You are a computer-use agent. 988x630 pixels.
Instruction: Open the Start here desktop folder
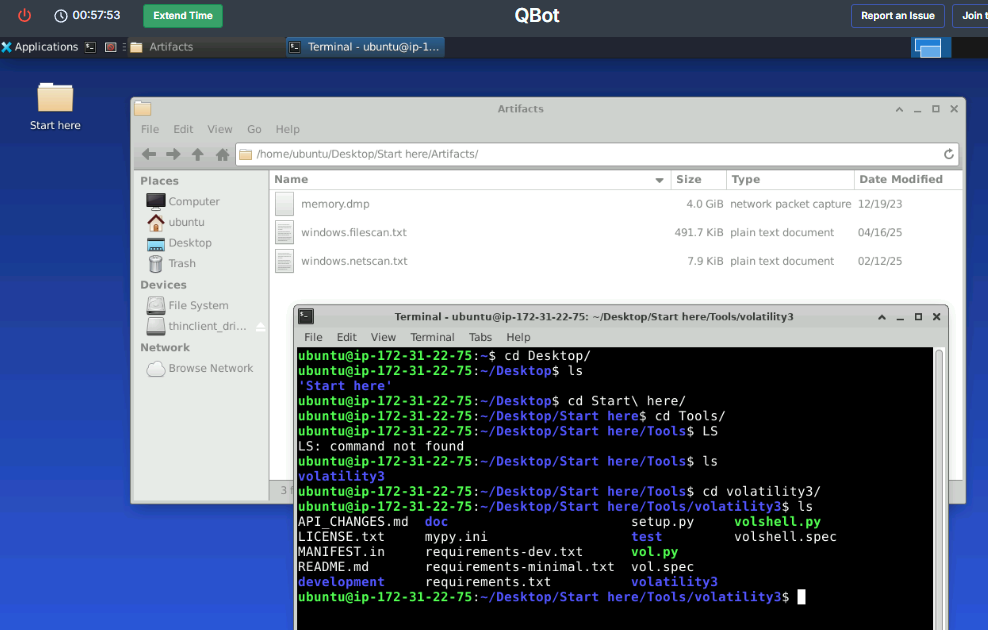coord(55,104)
